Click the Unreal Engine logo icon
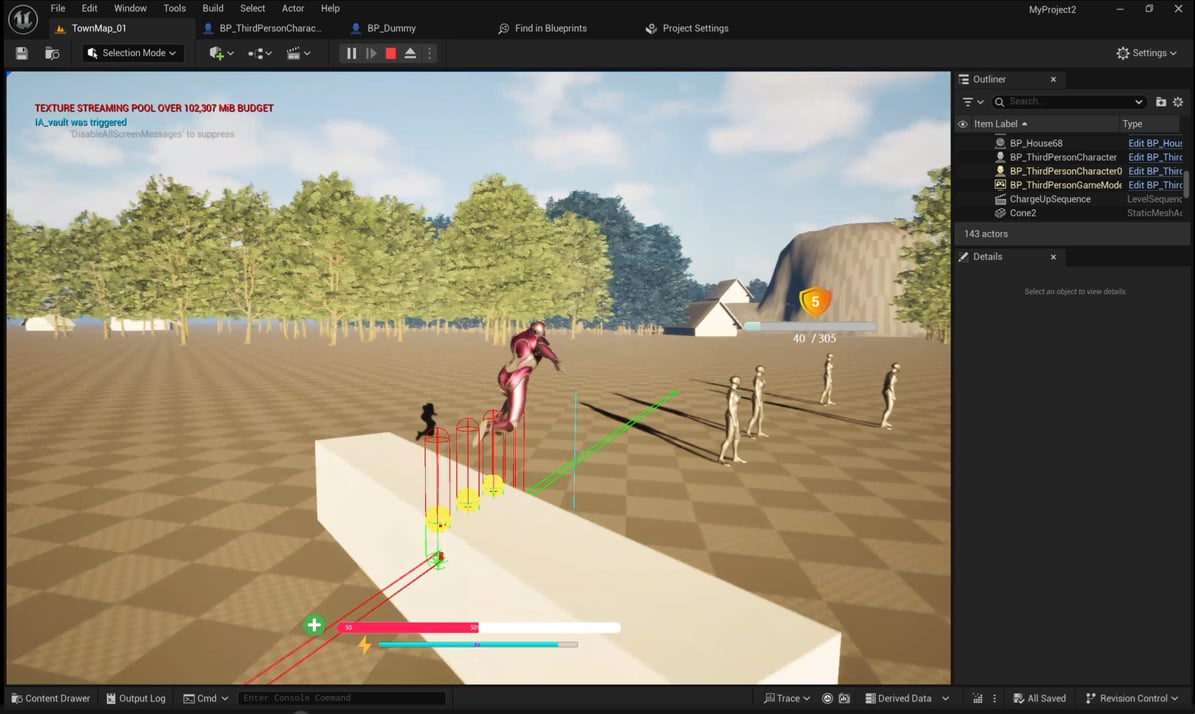This screenshot has height=714, width=1195. pos(23,19)
